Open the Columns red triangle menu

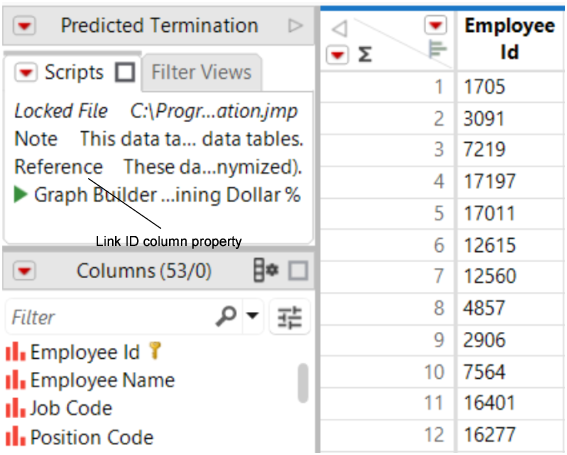(x=24, y=271)
